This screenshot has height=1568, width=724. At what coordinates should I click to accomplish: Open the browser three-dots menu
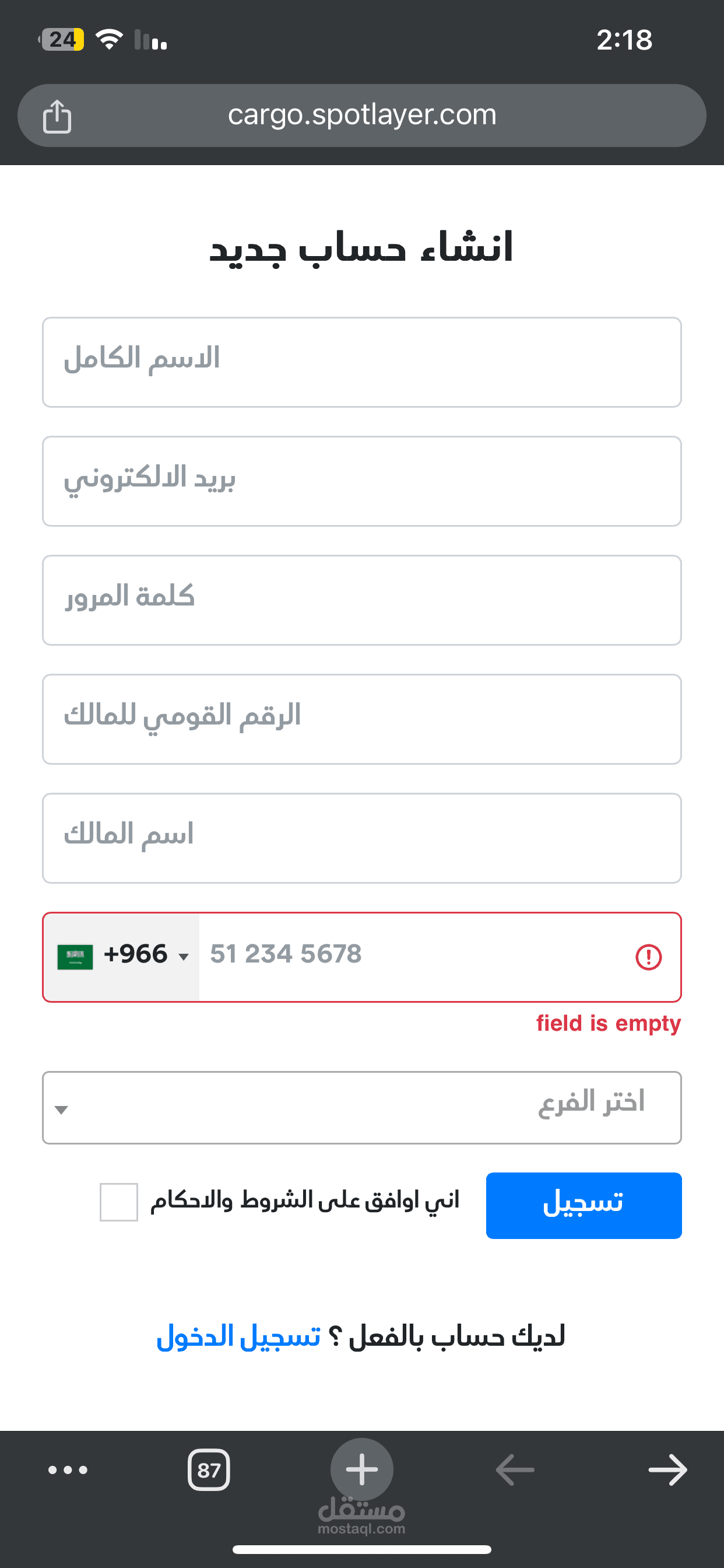tap(68, 1470)
